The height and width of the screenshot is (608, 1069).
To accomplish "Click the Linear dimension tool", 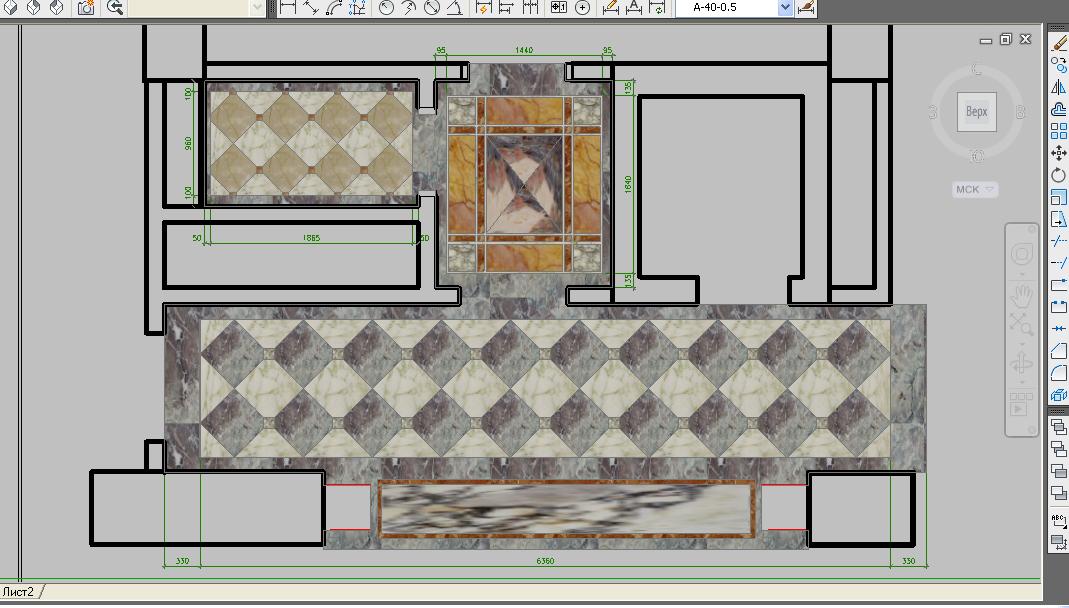I will pyautogui.click(x=288, y=7).
